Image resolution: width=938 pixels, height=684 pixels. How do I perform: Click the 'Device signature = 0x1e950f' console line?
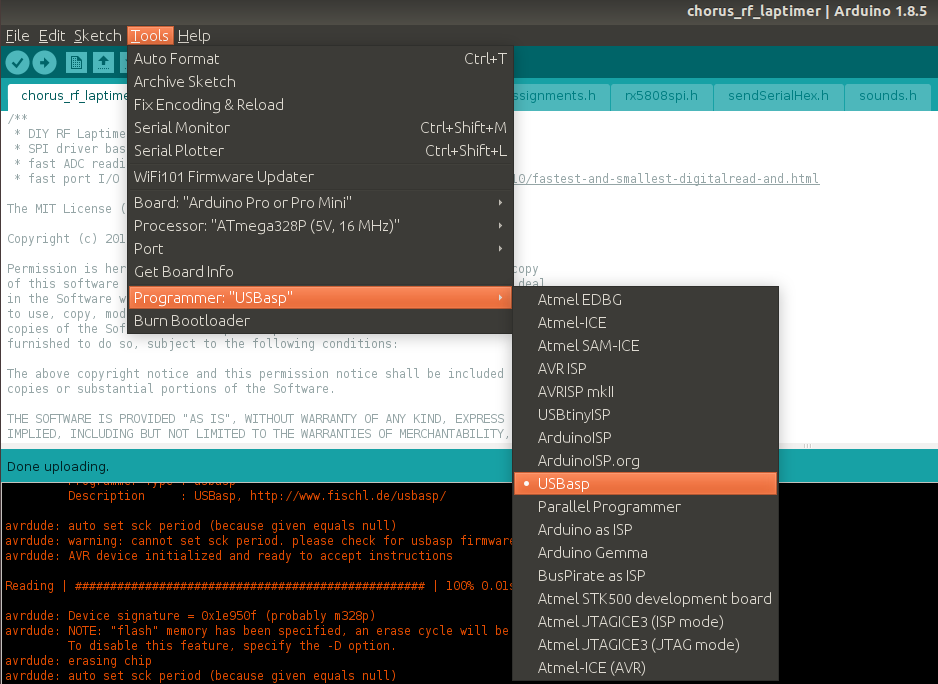coord(190,616)
